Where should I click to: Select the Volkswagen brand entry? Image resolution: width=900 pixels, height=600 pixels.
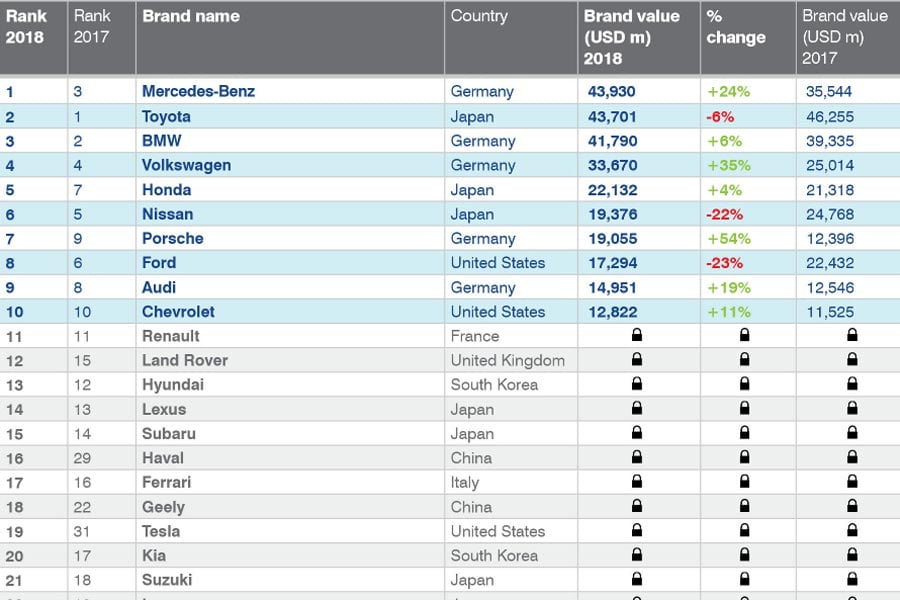point(186,165)
